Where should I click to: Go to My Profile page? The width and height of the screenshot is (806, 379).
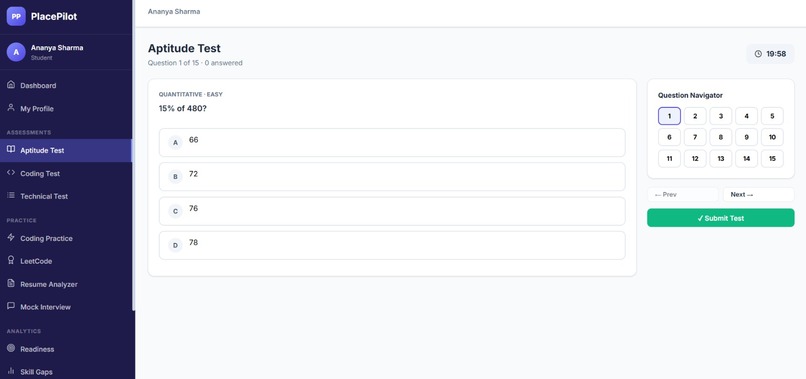tap(66, 109)
